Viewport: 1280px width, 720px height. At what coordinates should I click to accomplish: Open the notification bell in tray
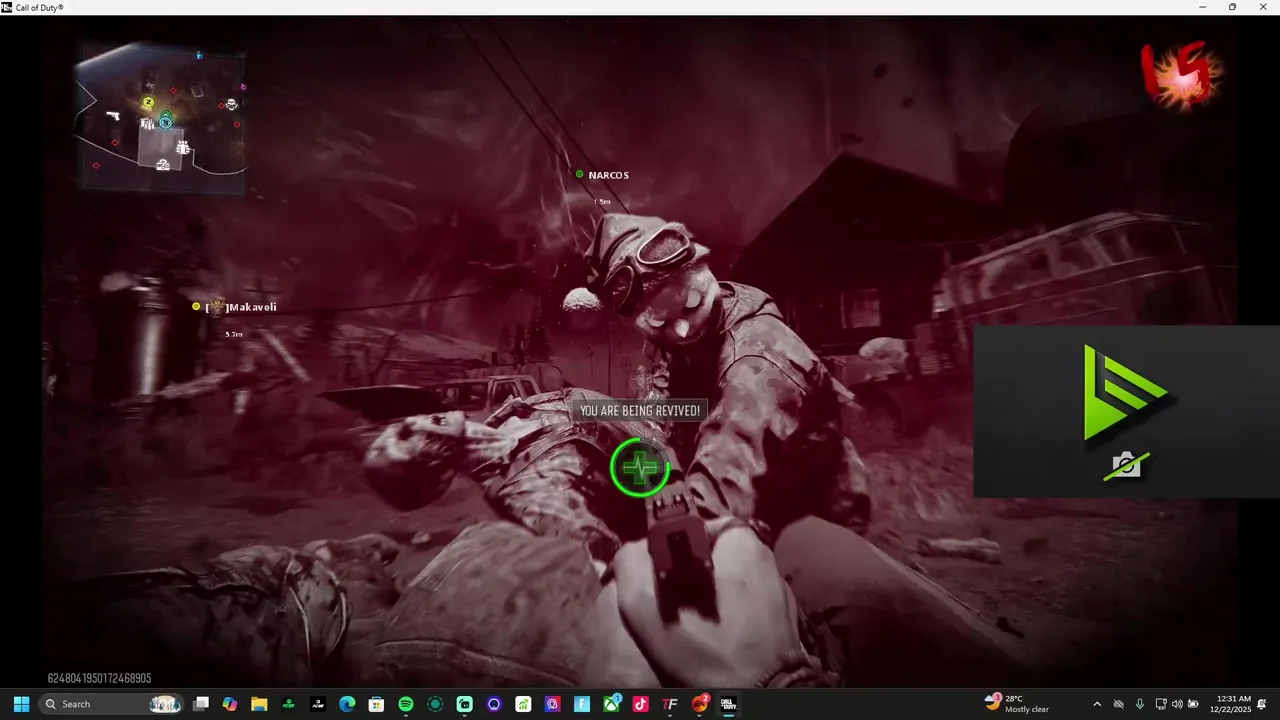[1263, 704]
